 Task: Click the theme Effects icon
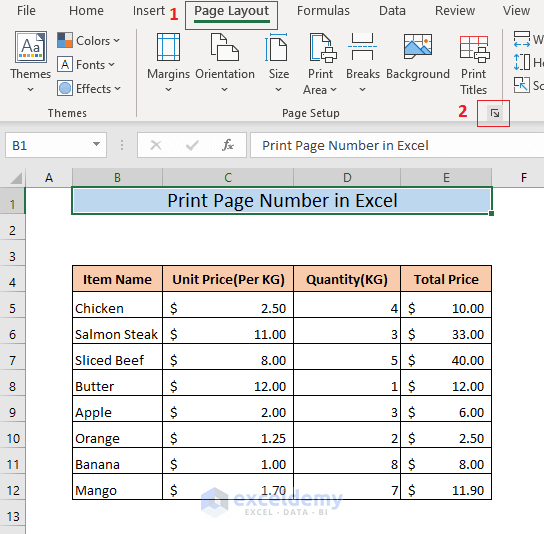point(65,88)
